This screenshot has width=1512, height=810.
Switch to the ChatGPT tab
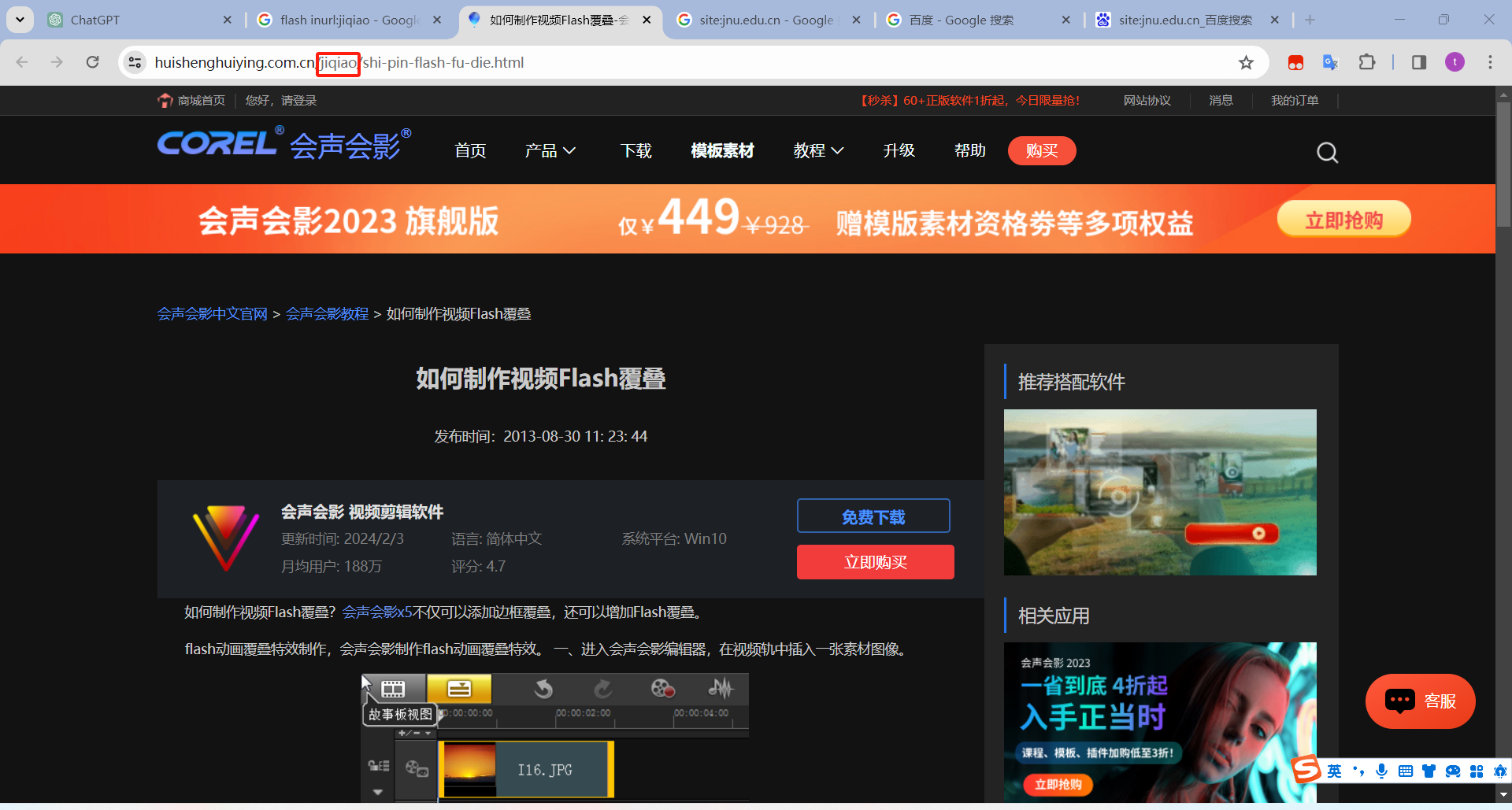(x=138, y=20)
